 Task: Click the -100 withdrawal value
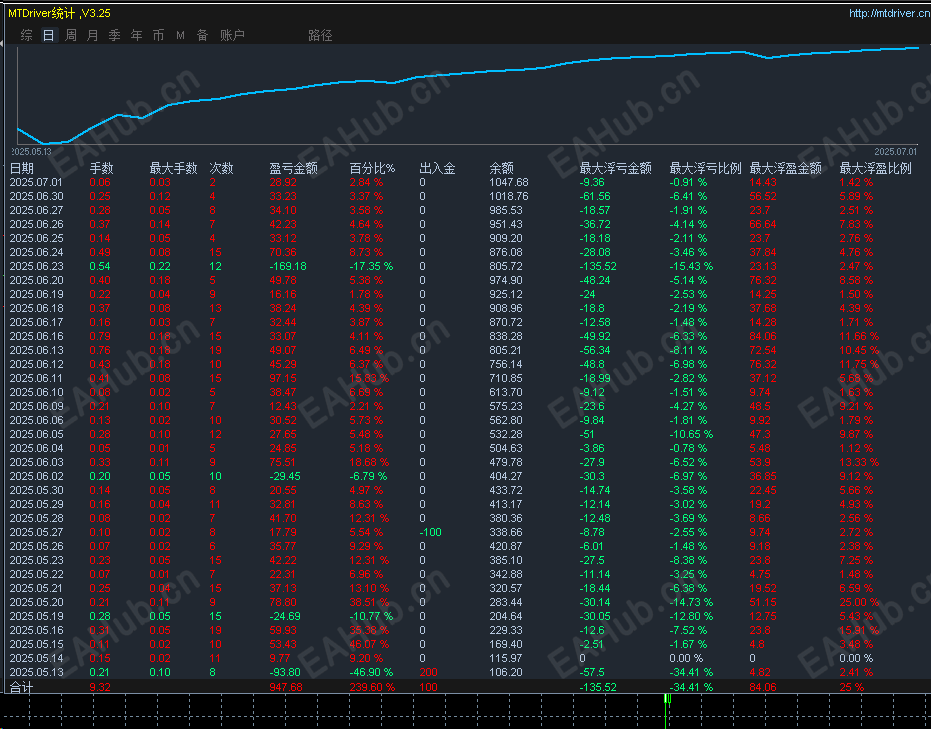pos(430,533)
